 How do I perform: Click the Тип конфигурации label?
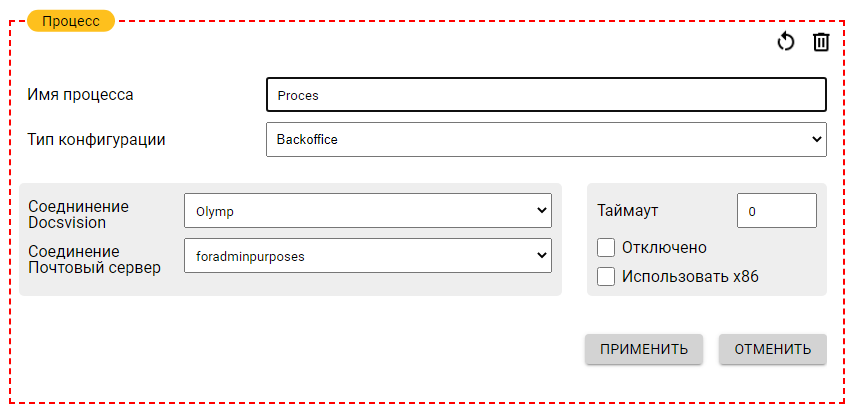click(97, 139)
